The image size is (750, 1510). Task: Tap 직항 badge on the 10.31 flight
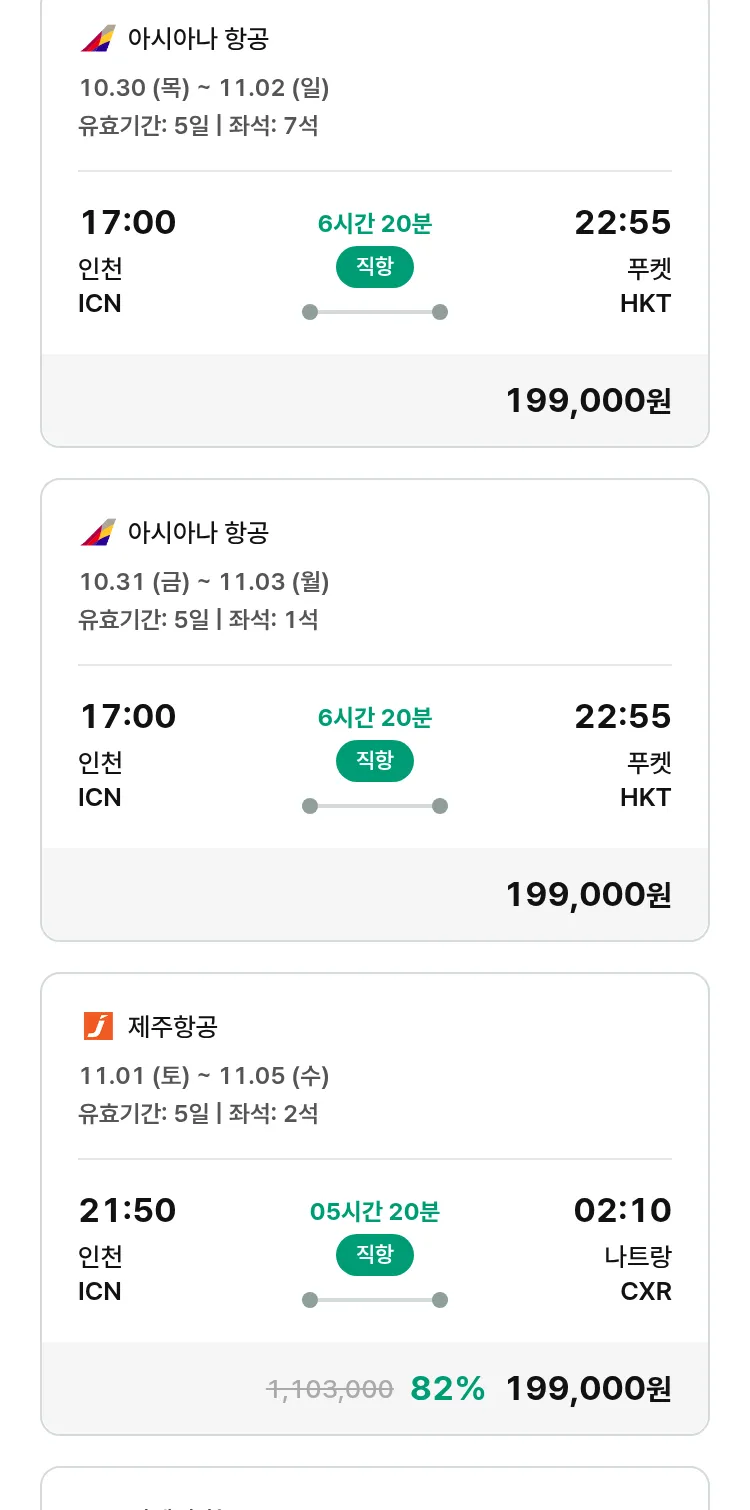pos(375,761)
